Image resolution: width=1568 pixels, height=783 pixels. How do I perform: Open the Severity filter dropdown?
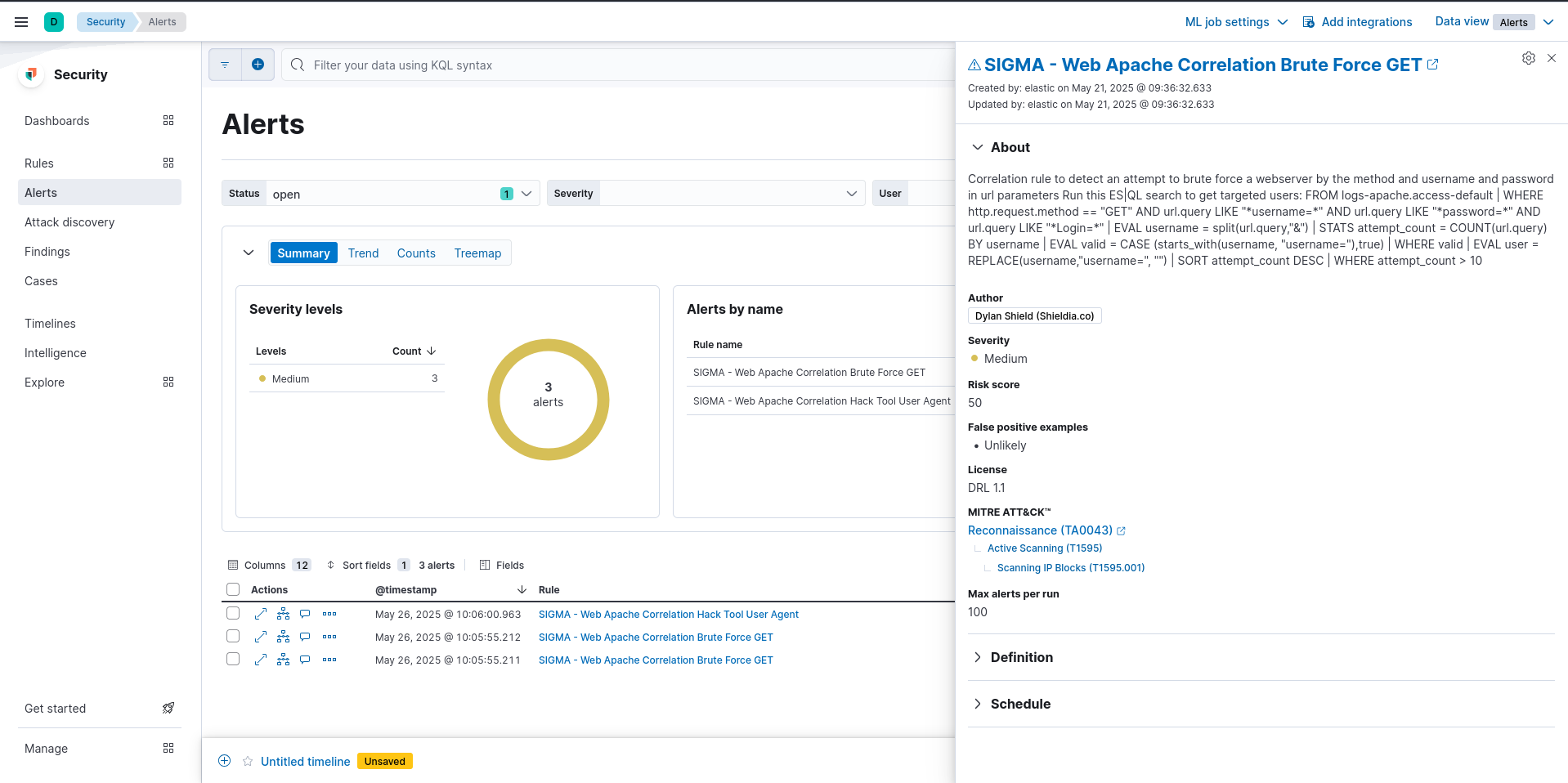click(850, 194)
